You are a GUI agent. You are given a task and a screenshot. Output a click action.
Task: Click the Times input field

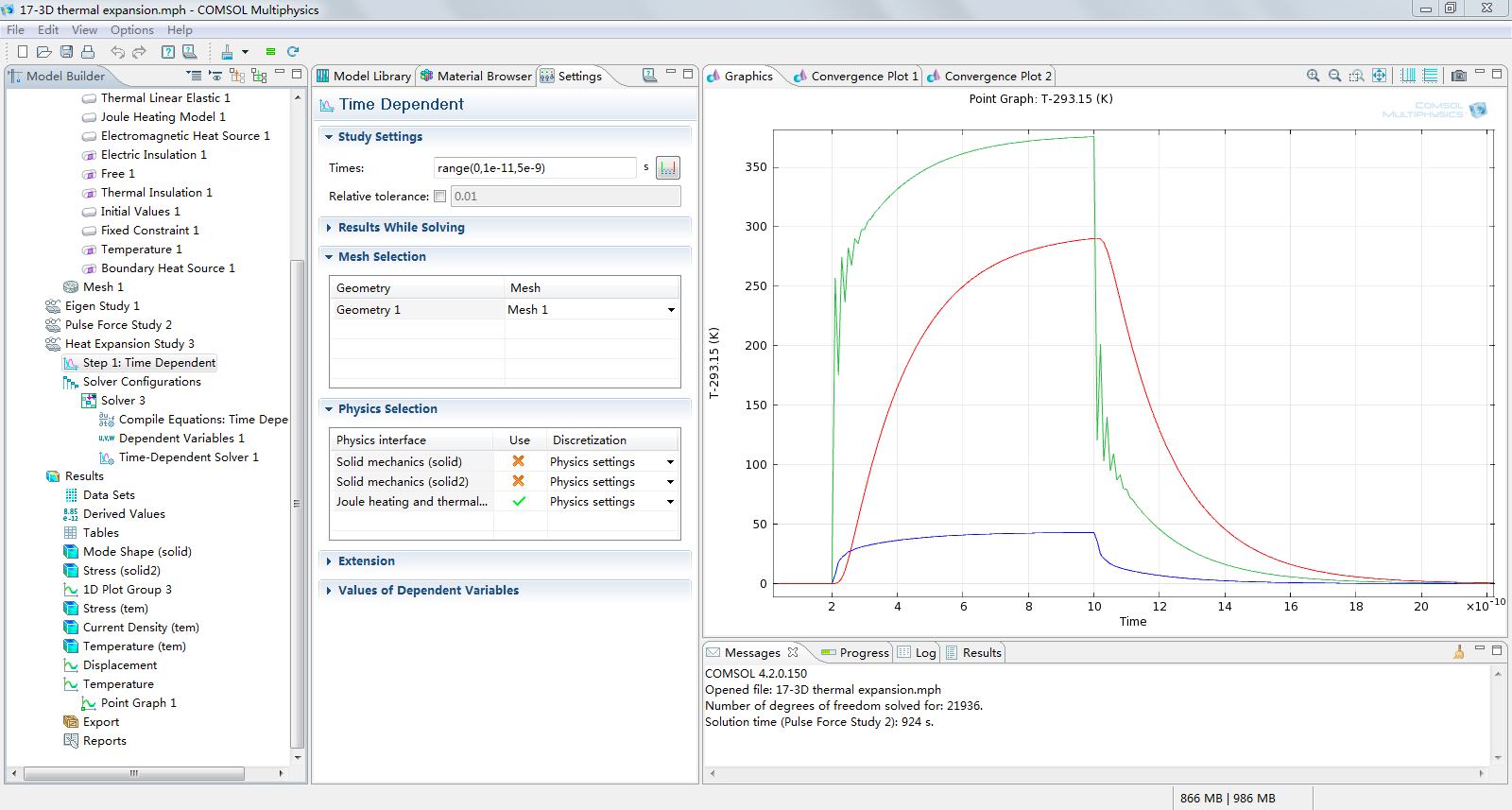pos(534,168)
